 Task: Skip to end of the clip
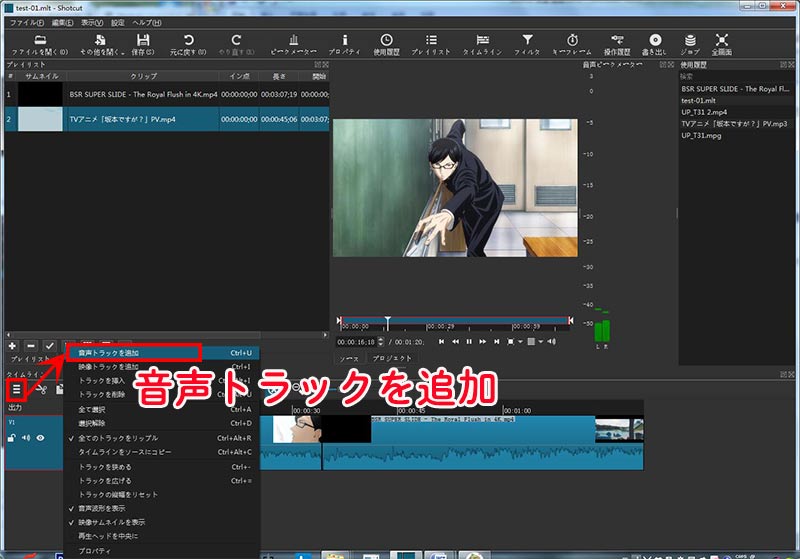point(496,342)
